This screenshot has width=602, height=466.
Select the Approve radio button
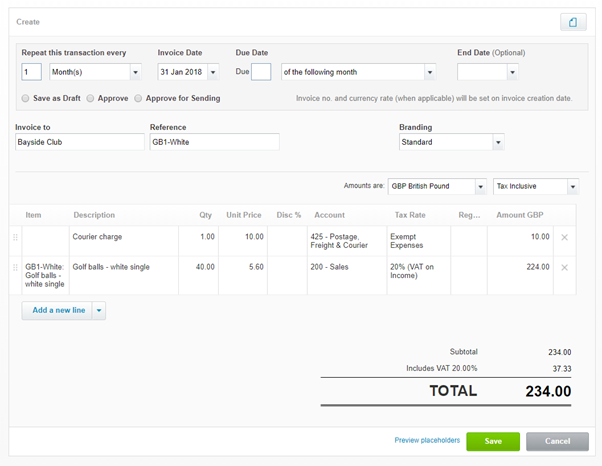click(90, 98)
